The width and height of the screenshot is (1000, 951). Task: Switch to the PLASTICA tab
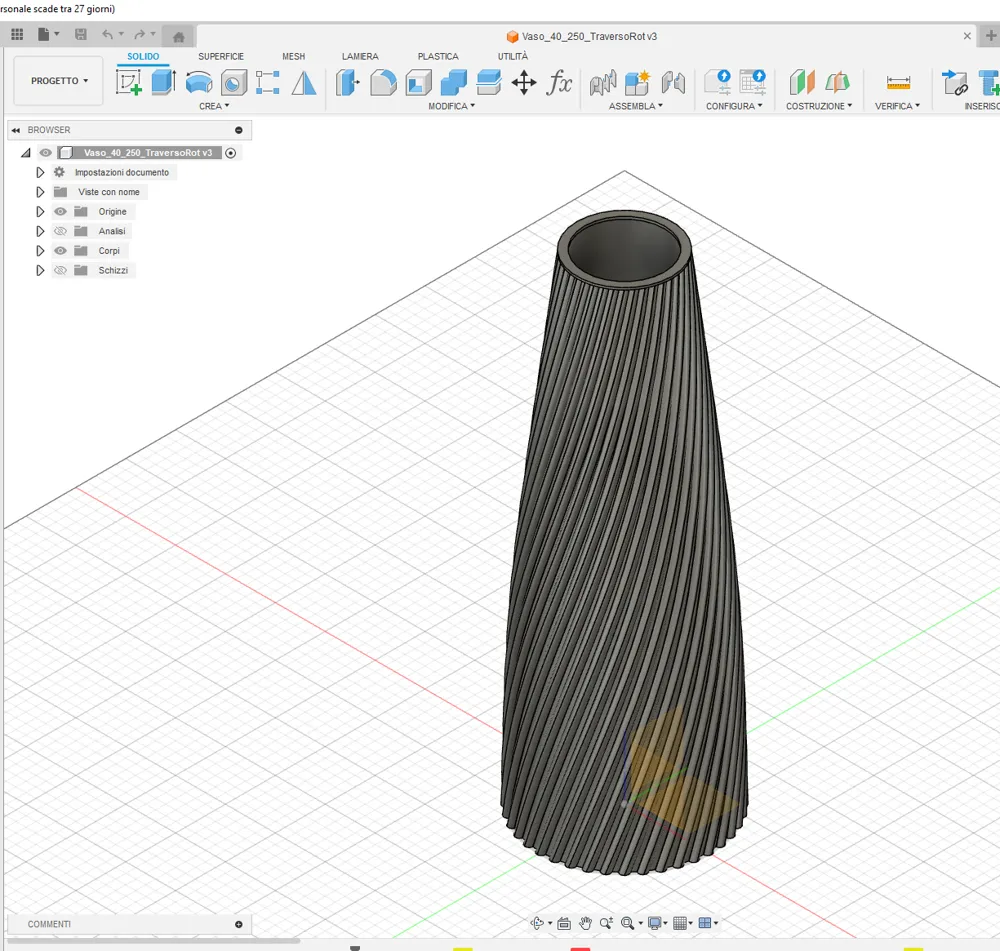click(438, 56)
